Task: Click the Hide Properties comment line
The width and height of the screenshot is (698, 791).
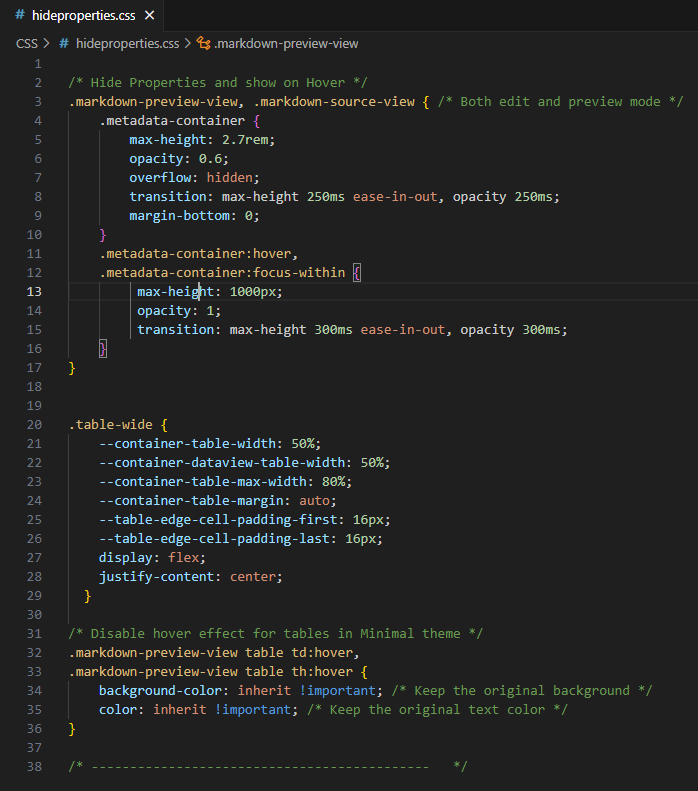Action: pos(218,83)
